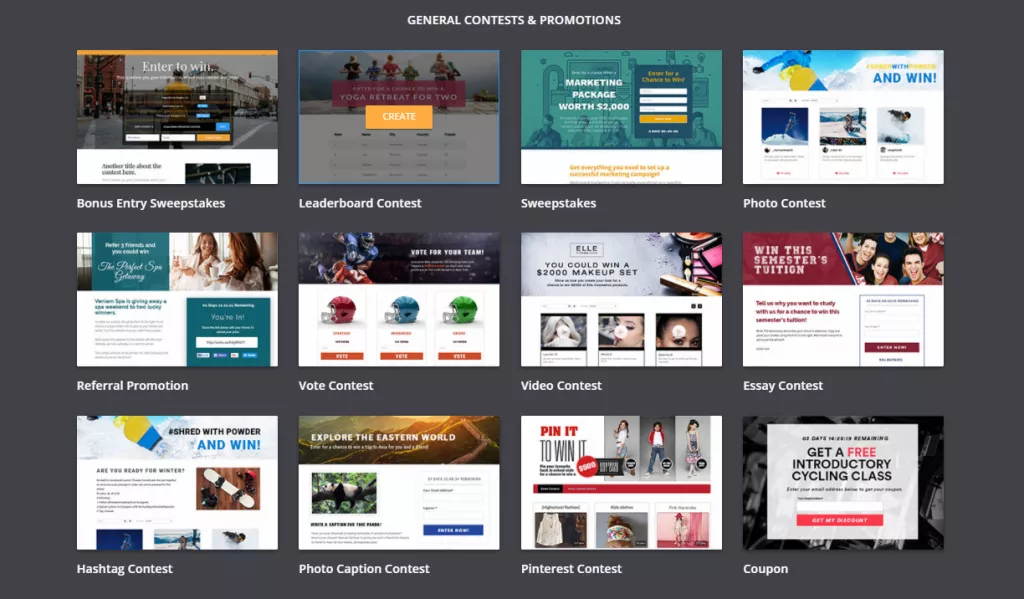Viewport: 1024px width, 599px height.
Task: Select the Referral Promotion template thumbnail
Action: click(x=177, y=299)
